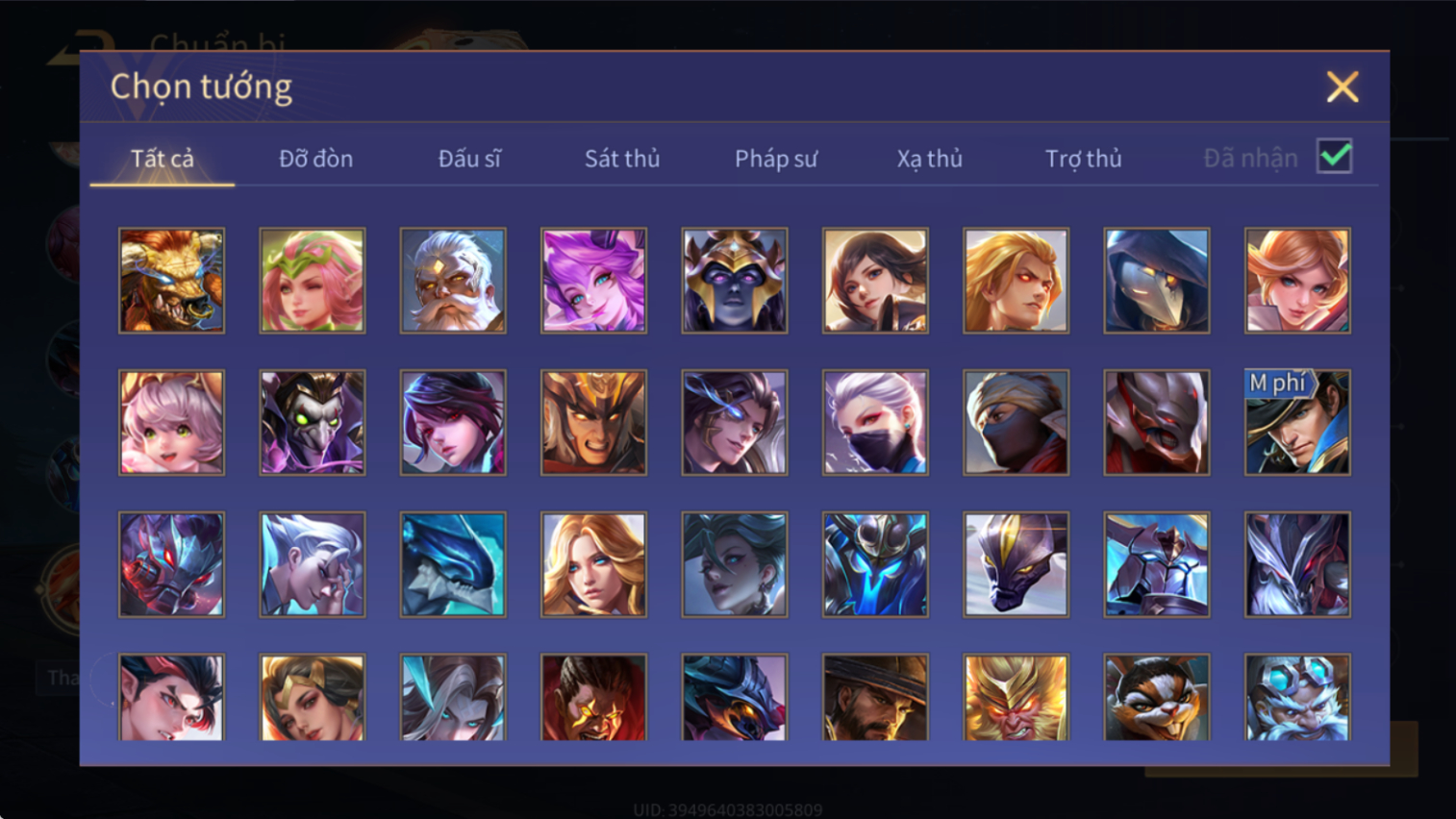Close the Chọn tướng dialog
The image size is (1456, 819).
pos(1343,87)
